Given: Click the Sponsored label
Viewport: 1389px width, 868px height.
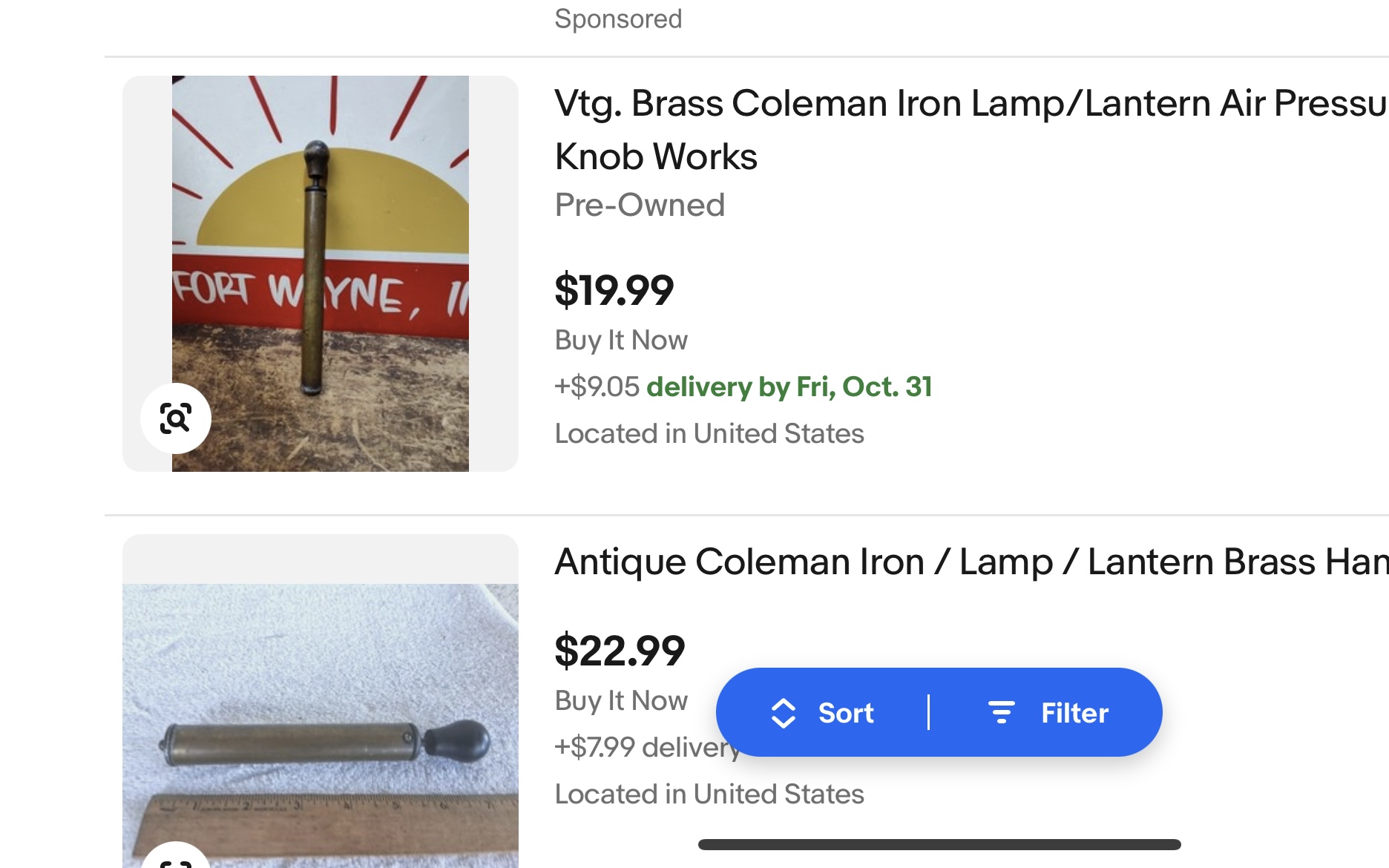Looking at the screenshot, I should [x=618, y=19].
